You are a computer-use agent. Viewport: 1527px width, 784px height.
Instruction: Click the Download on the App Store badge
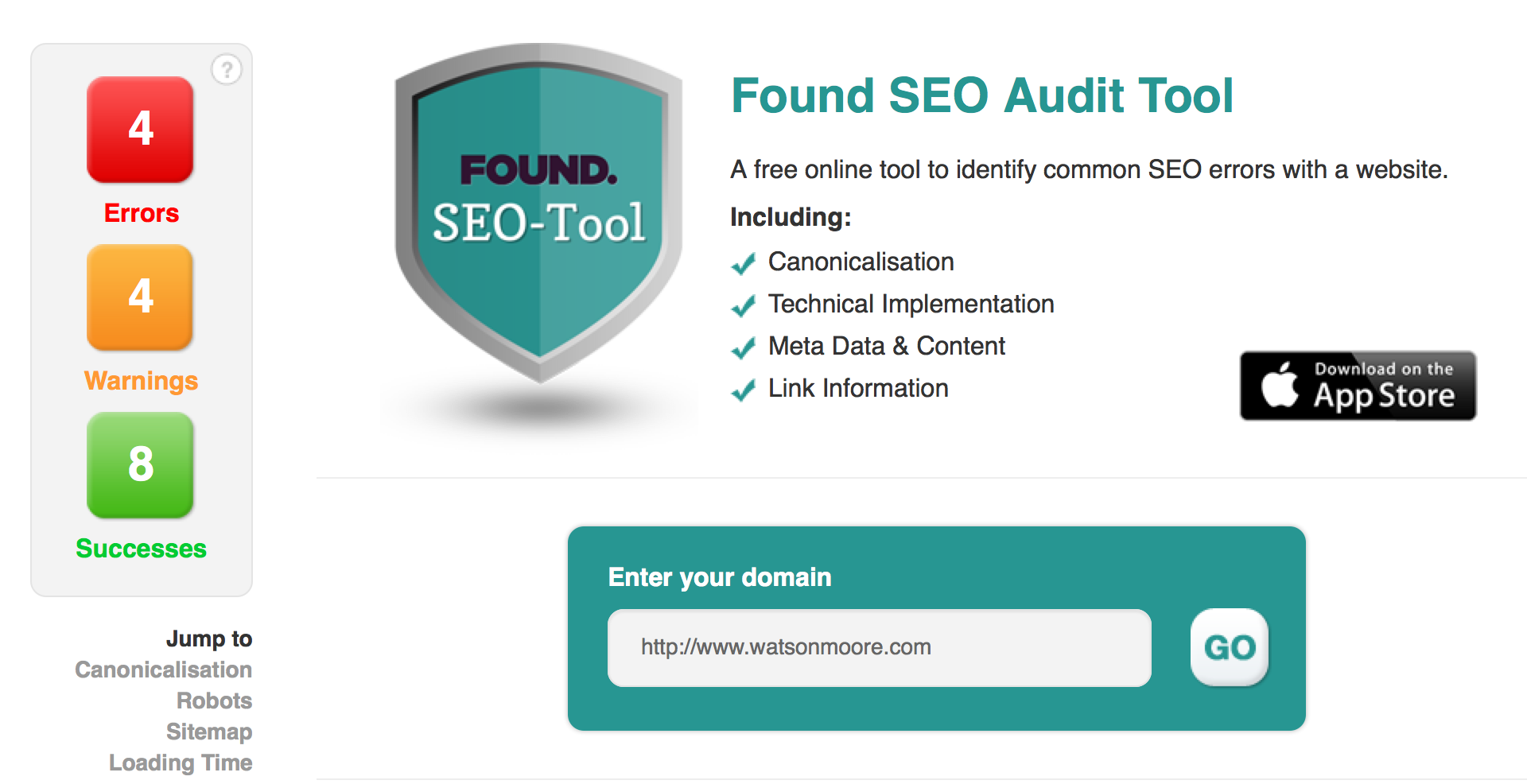(x=1358, y=386)
